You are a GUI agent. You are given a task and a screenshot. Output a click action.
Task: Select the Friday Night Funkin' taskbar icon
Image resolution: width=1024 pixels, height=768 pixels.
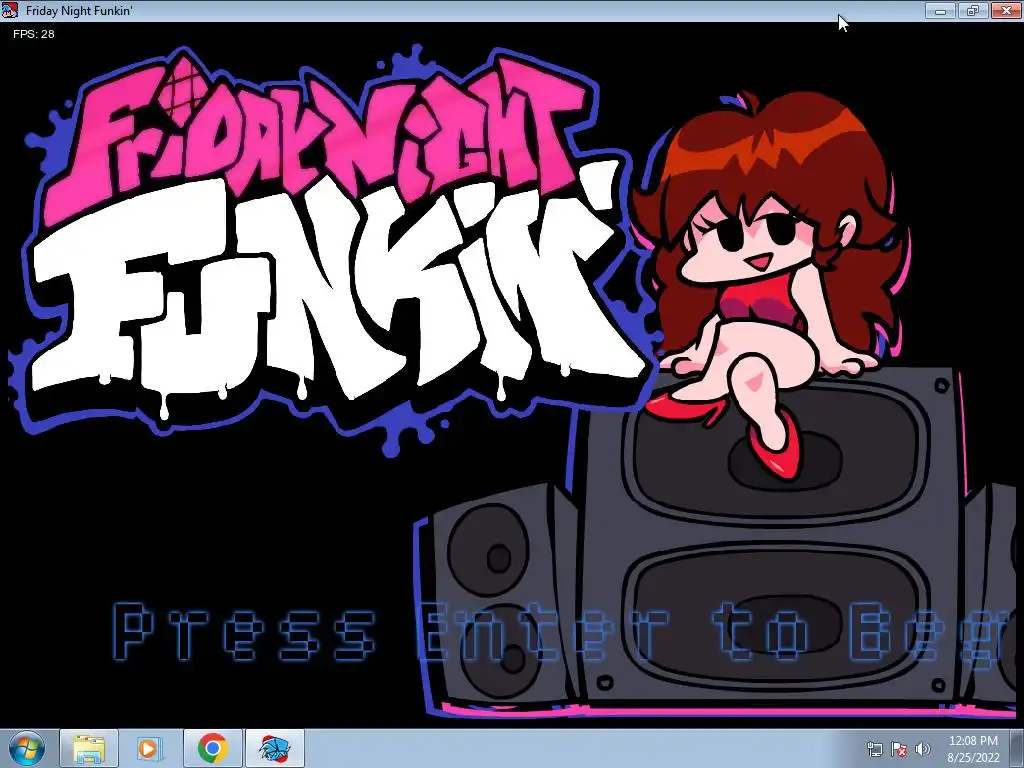274,748
